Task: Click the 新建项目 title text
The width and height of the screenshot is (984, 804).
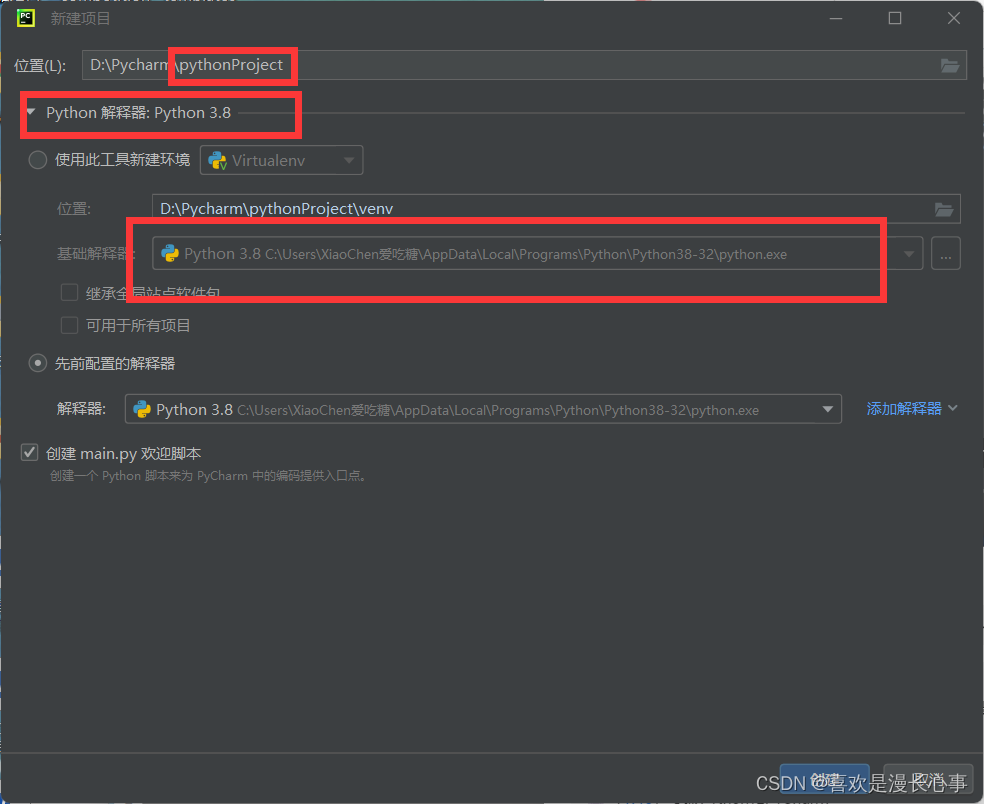Action: (80, 19)
